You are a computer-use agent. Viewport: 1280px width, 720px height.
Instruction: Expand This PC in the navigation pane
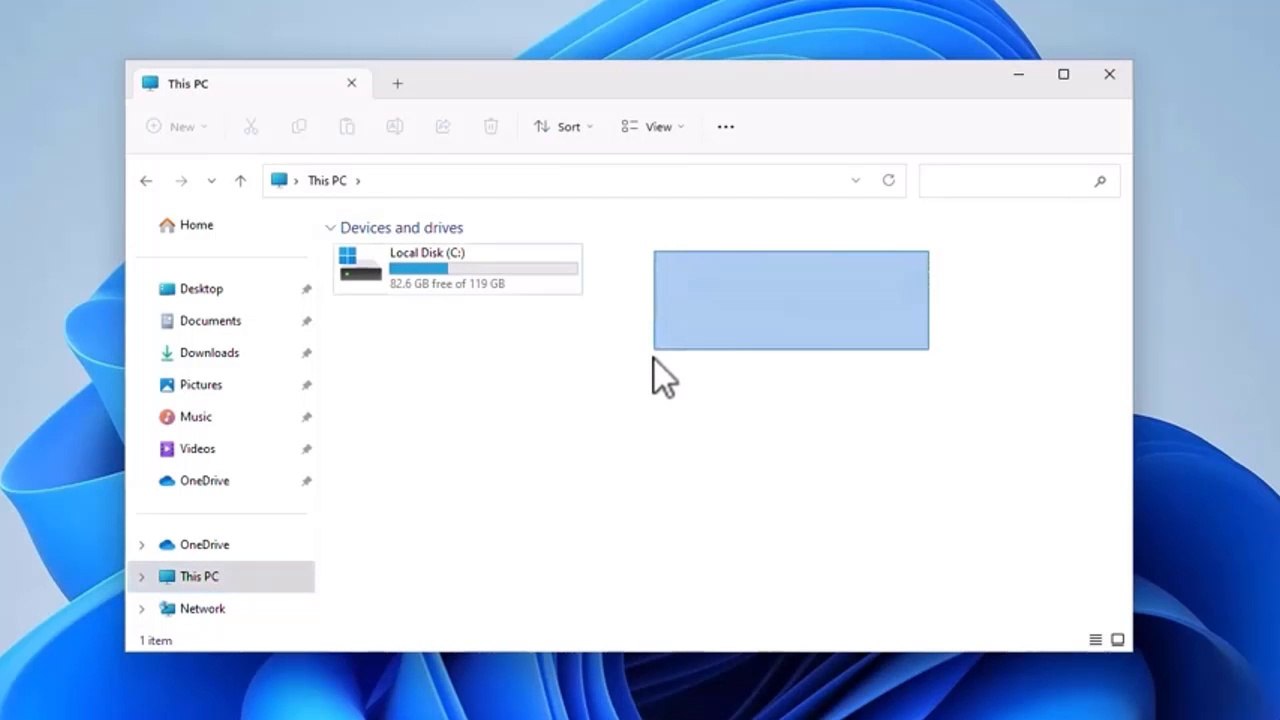coord(141,576)
